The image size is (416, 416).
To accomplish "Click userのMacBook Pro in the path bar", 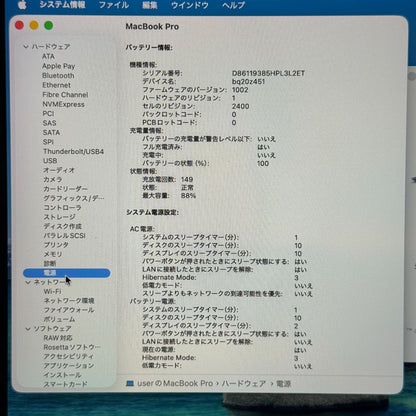I will coord(175,384).
